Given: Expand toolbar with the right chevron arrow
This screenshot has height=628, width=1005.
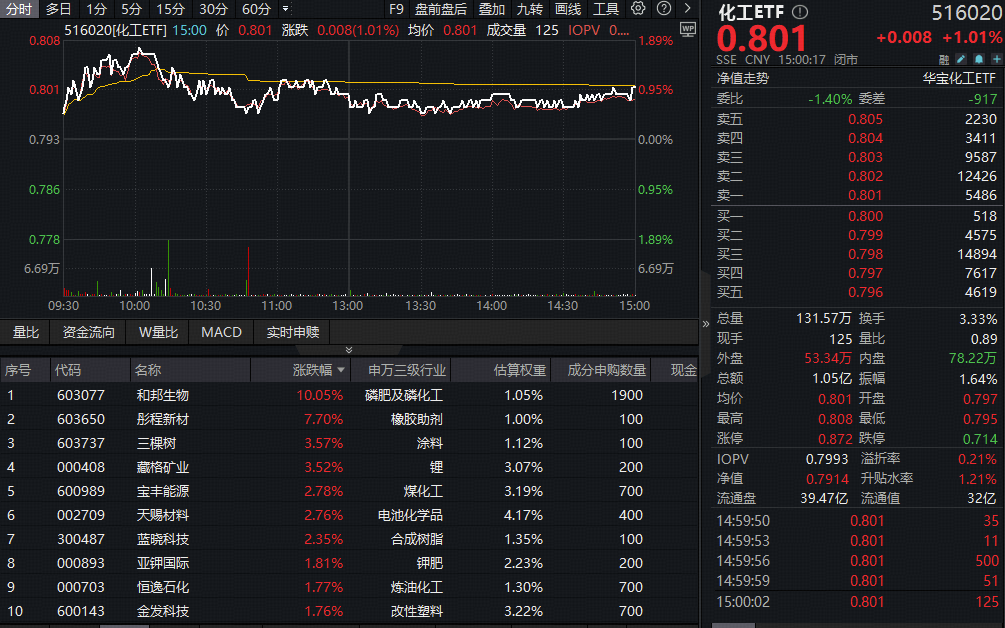Looking at the screenshot, I should coord(688,9).
